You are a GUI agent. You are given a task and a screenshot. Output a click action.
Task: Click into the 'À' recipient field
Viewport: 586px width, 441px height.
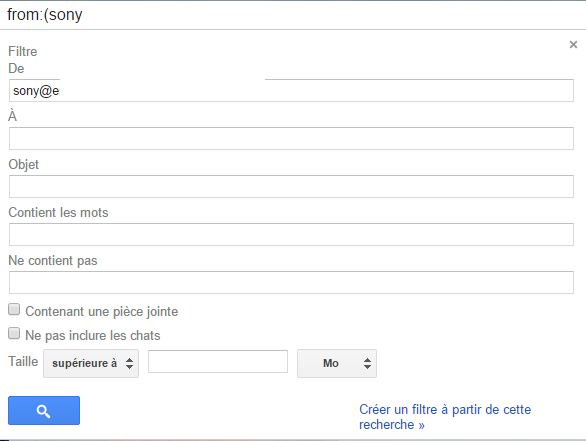coord(291,138)
